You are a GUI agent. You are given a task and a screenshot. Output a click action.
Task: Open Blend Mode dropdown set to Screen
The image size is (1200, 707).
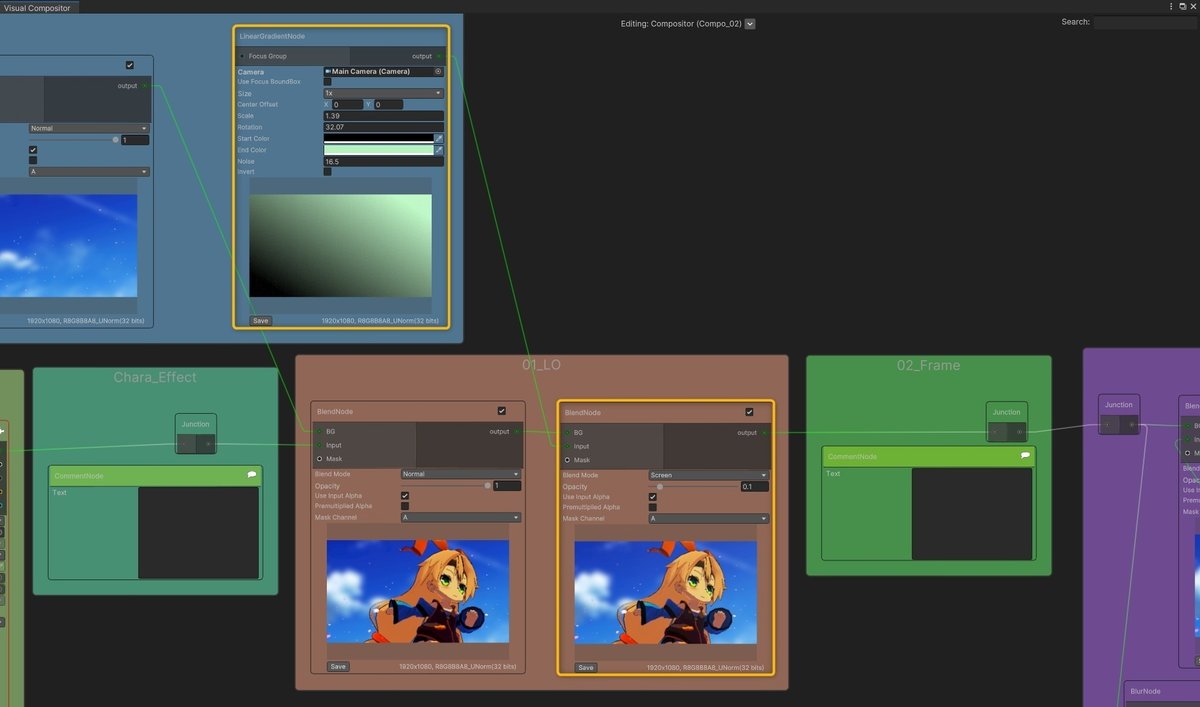tap(709, 475)
